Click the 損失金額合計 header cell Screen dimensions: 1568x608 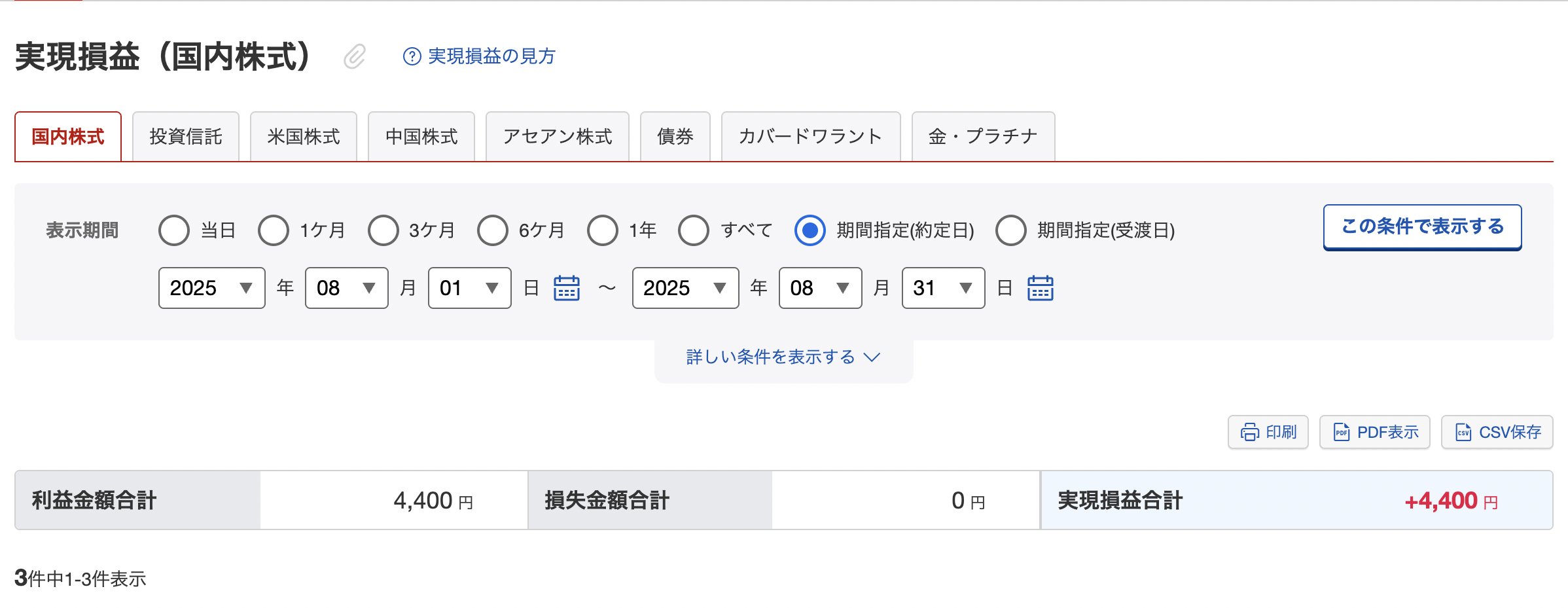coord(650,500)
